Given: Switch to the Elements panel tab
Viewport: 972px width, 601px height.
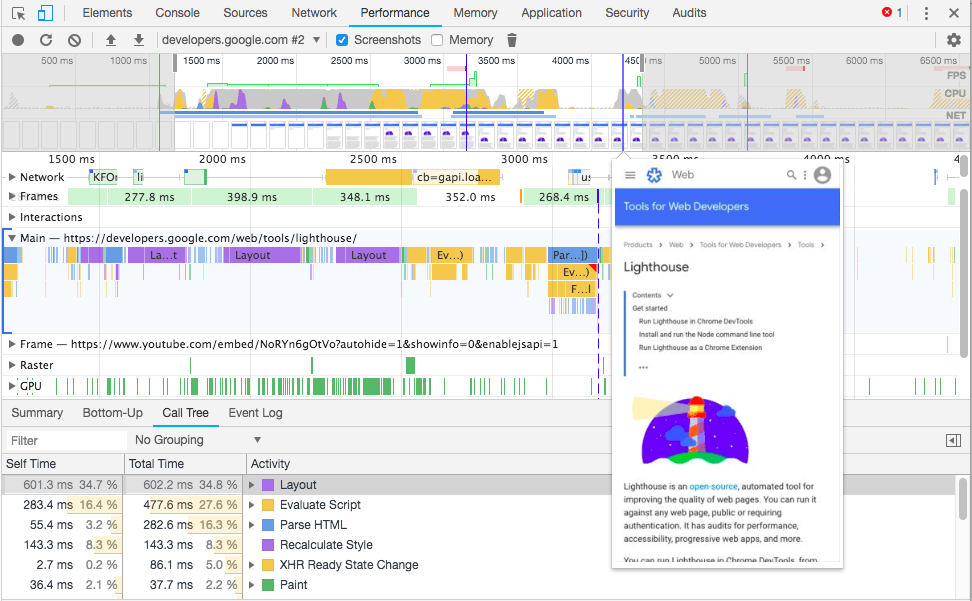Looking at the screenshot, I should point(107,13).
